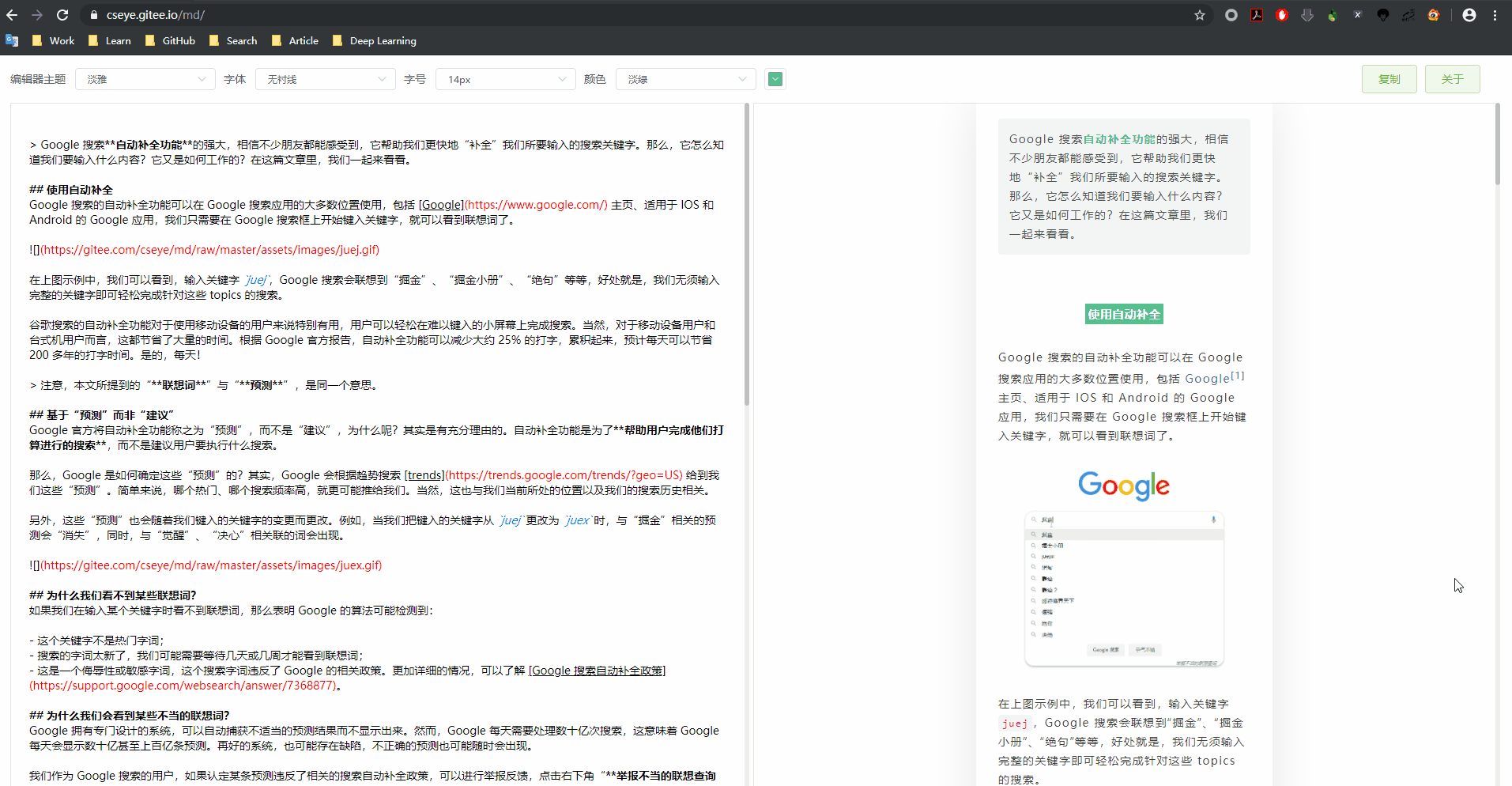This screenshot has width=1512, height=786.
Task: Click the Google[1] link in preview
Action: 1215,378
